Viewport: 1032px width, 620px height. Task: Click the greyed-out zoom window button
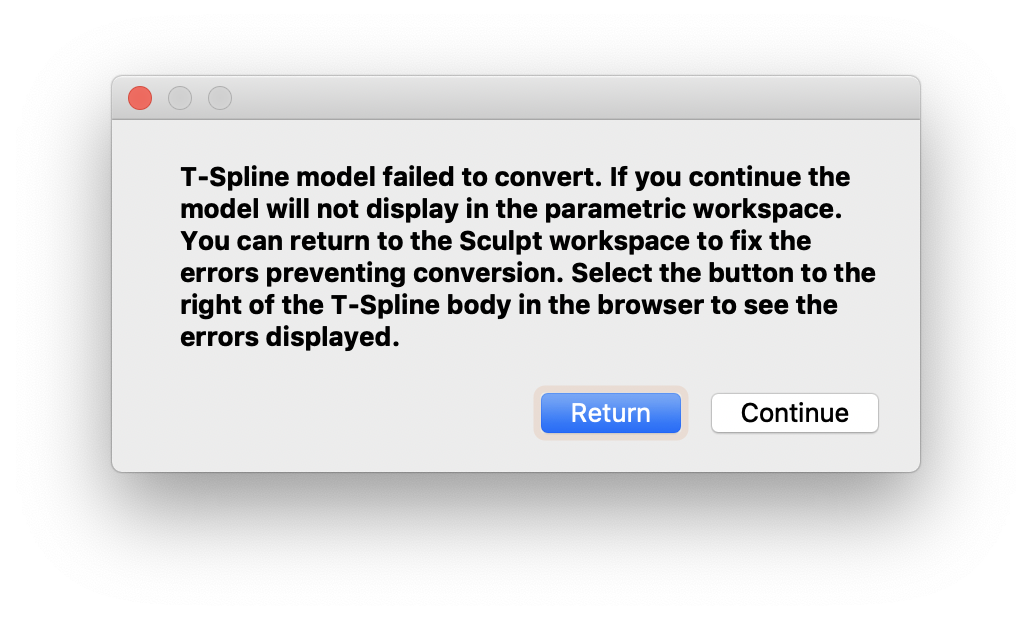220,98
